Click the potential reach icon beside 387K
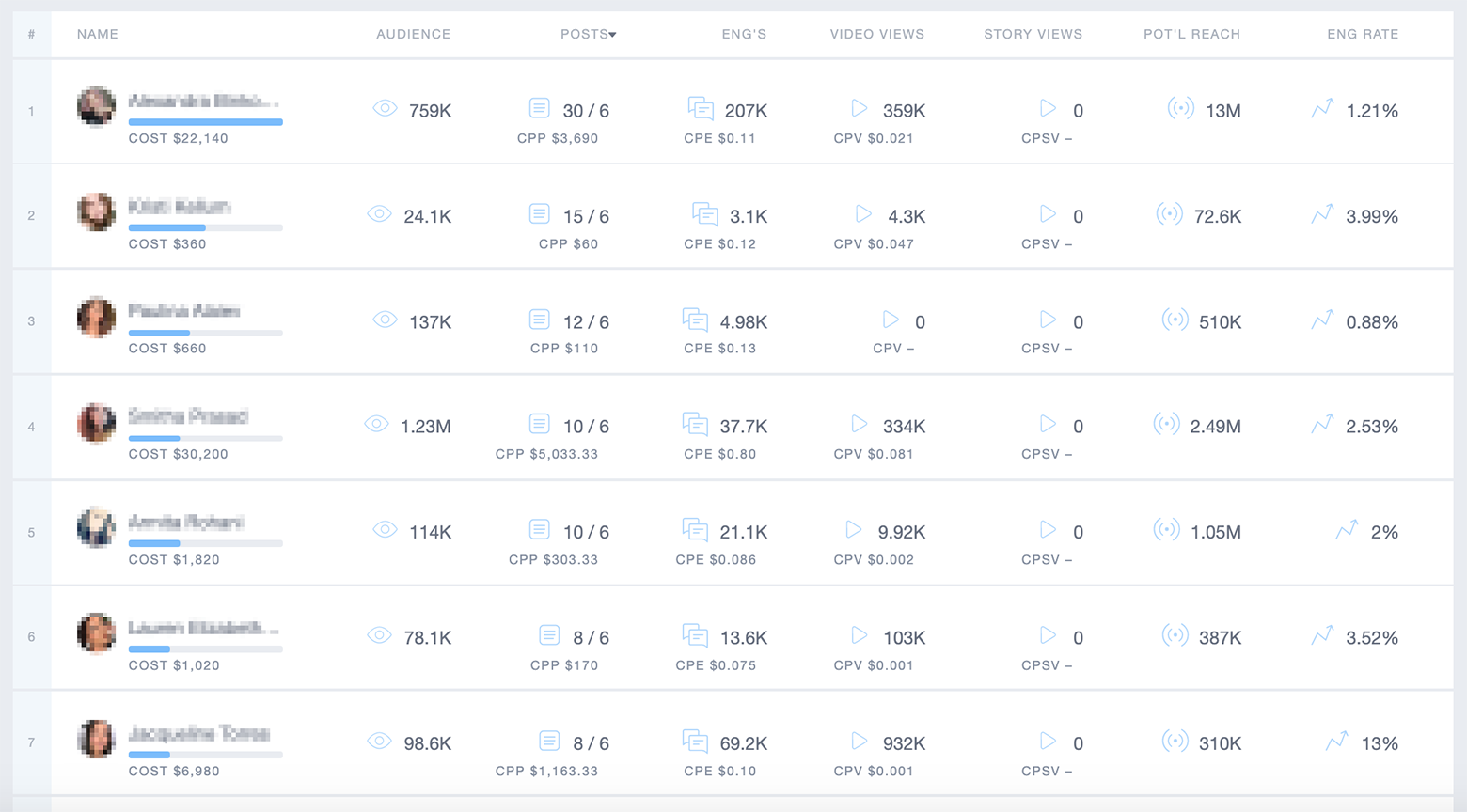Screen dimensions: 1467x812 pos(1175,635)
